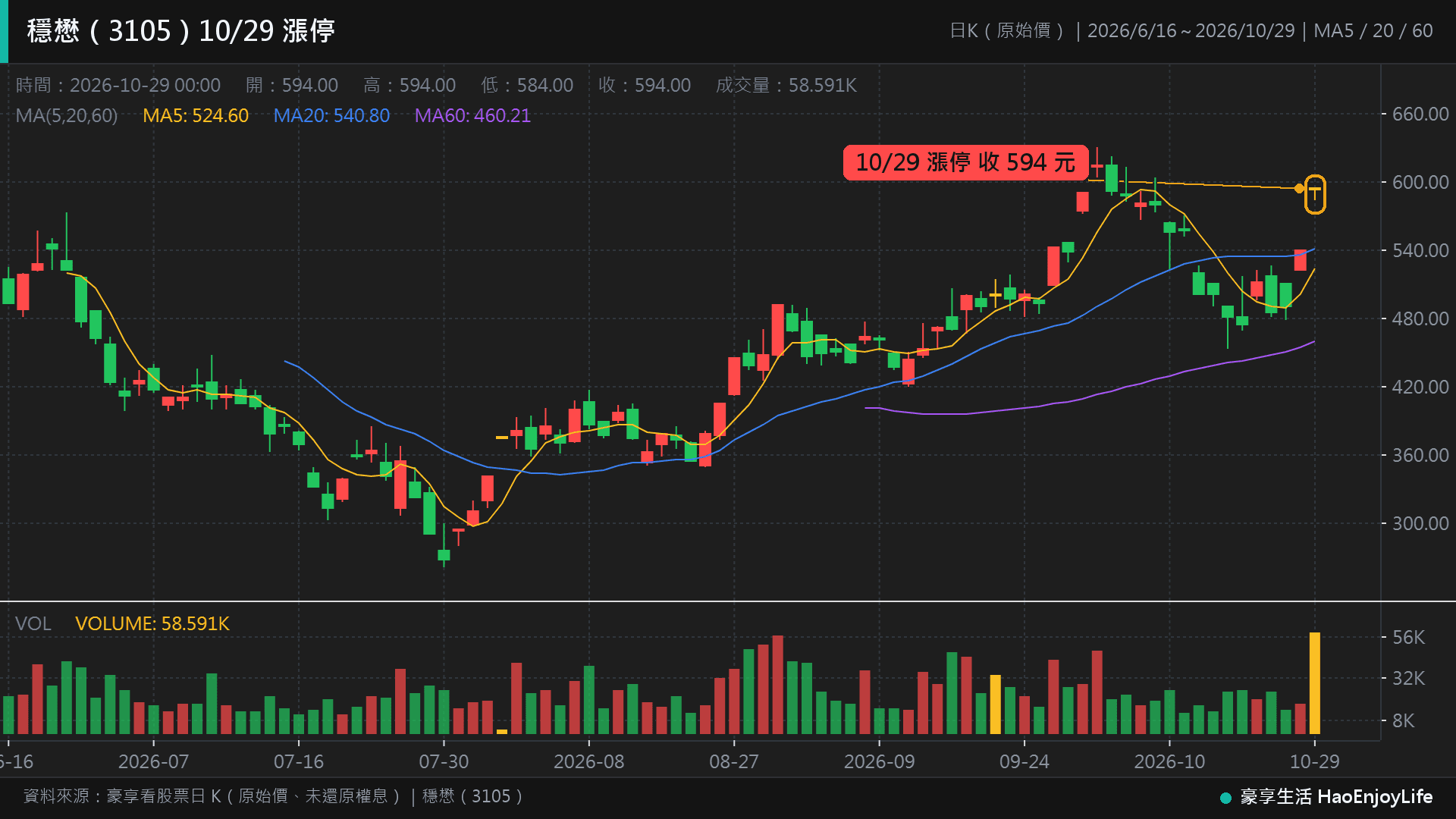Click the 300.00 price axis label
The width and height of the screenshot is (1456, 819).
pos(1420,523)
